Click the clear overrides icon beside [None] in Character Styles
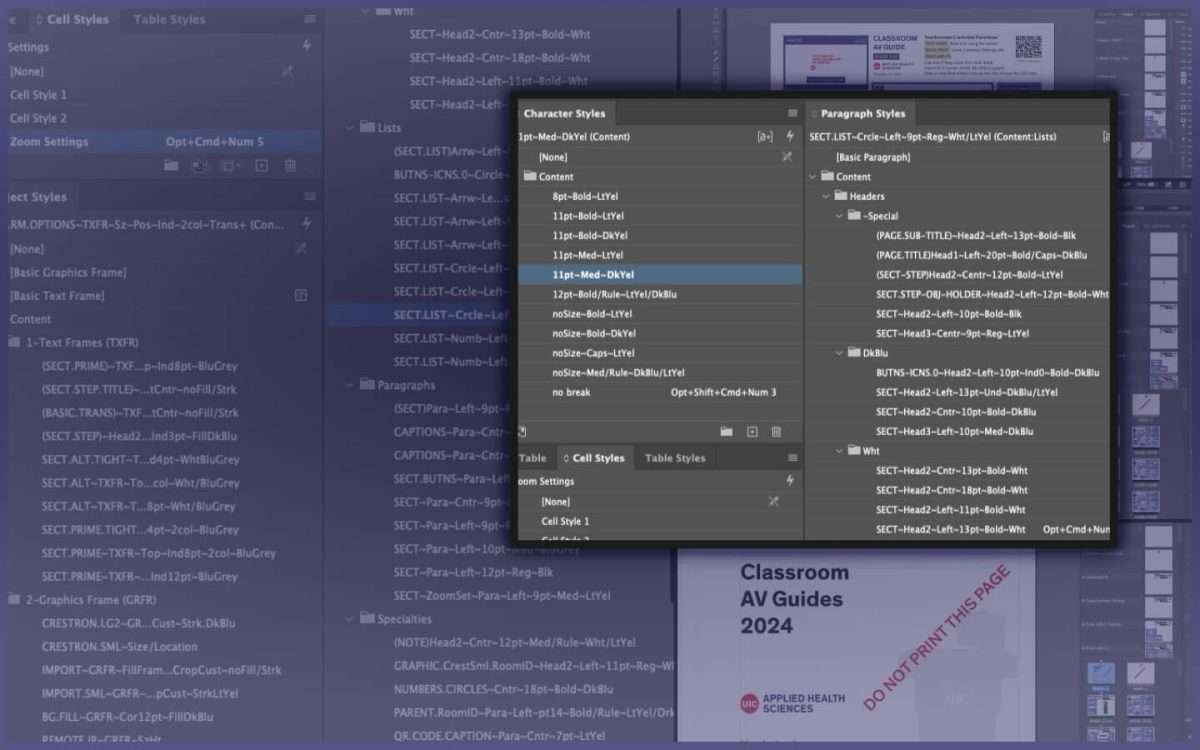The width and height of the screenshot is (1200, 750). click(787, 157)
